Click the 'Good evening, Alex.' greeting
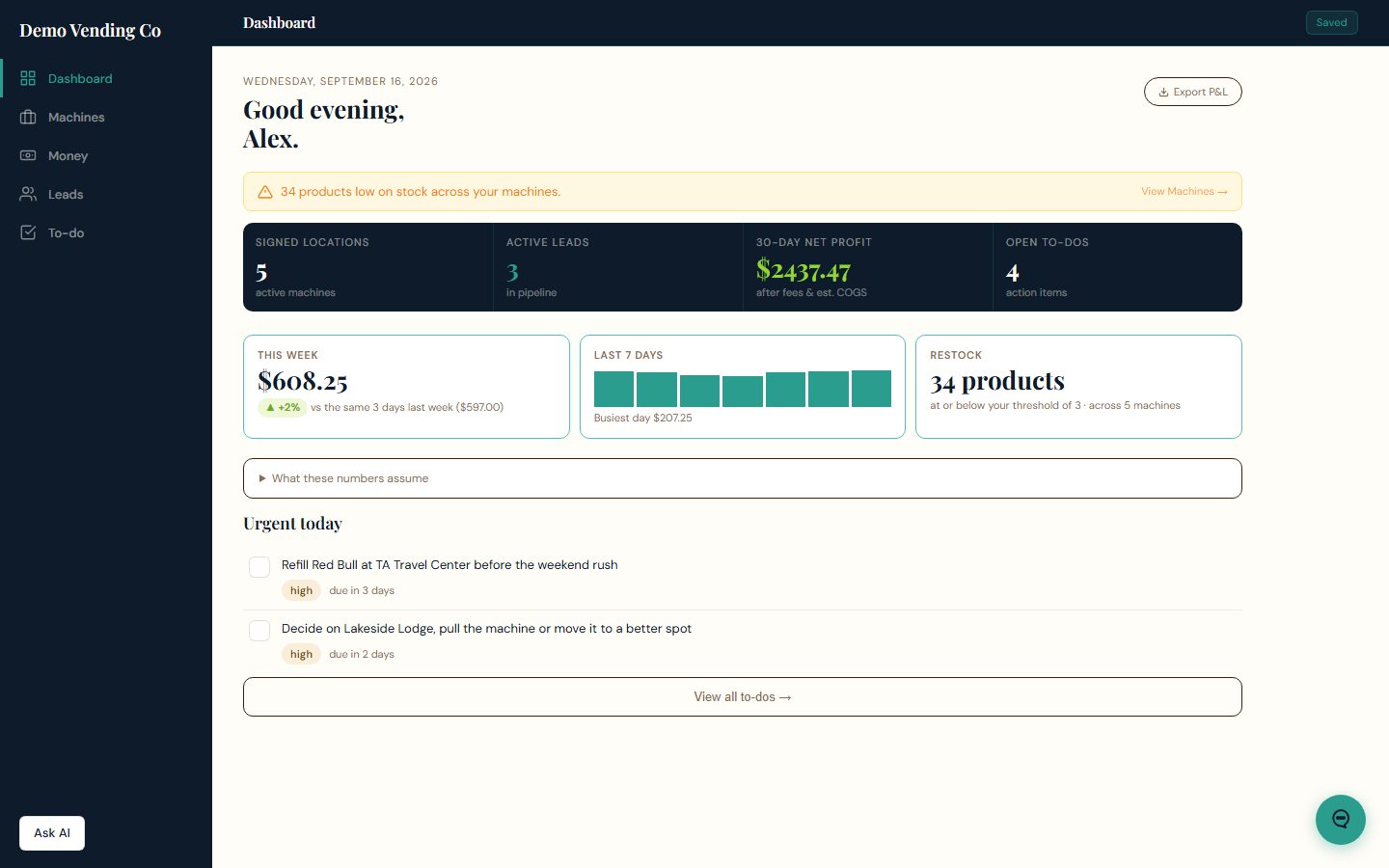 click(324, 124)
